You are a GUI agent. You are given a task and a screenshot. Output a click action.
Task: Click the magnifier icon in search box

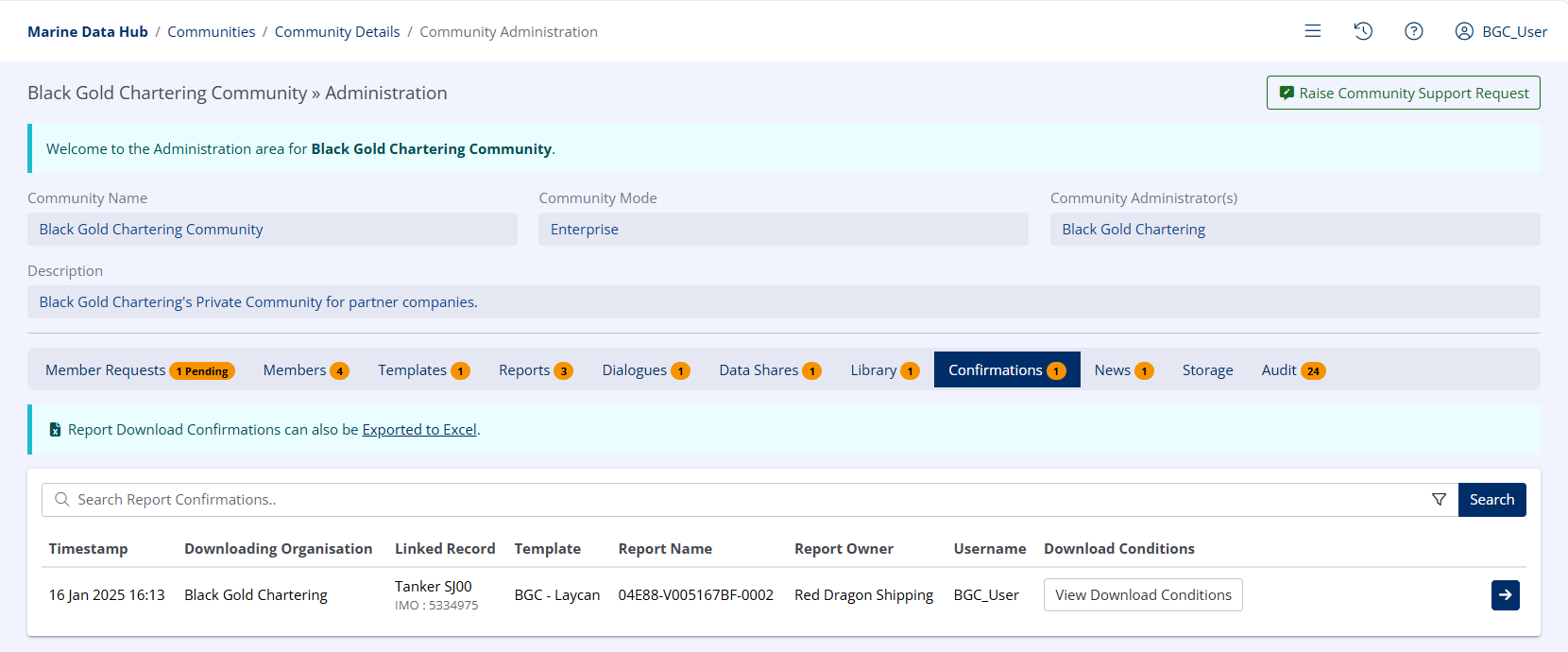pyautogui.click(x=62, y=500)
